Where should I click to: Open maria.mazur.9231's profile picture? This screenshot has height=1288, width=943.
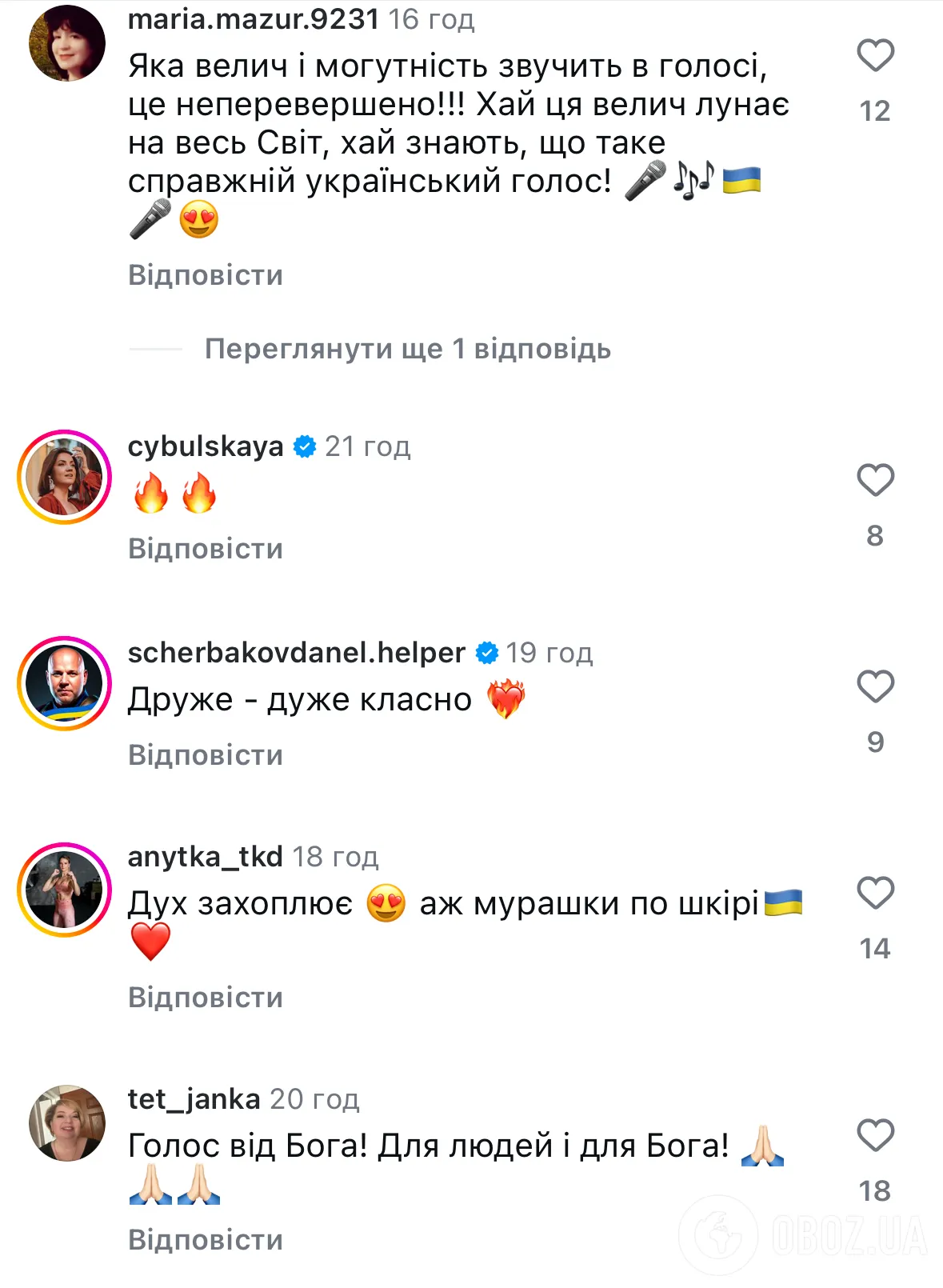pyautogui.click(x=67, y=43)
